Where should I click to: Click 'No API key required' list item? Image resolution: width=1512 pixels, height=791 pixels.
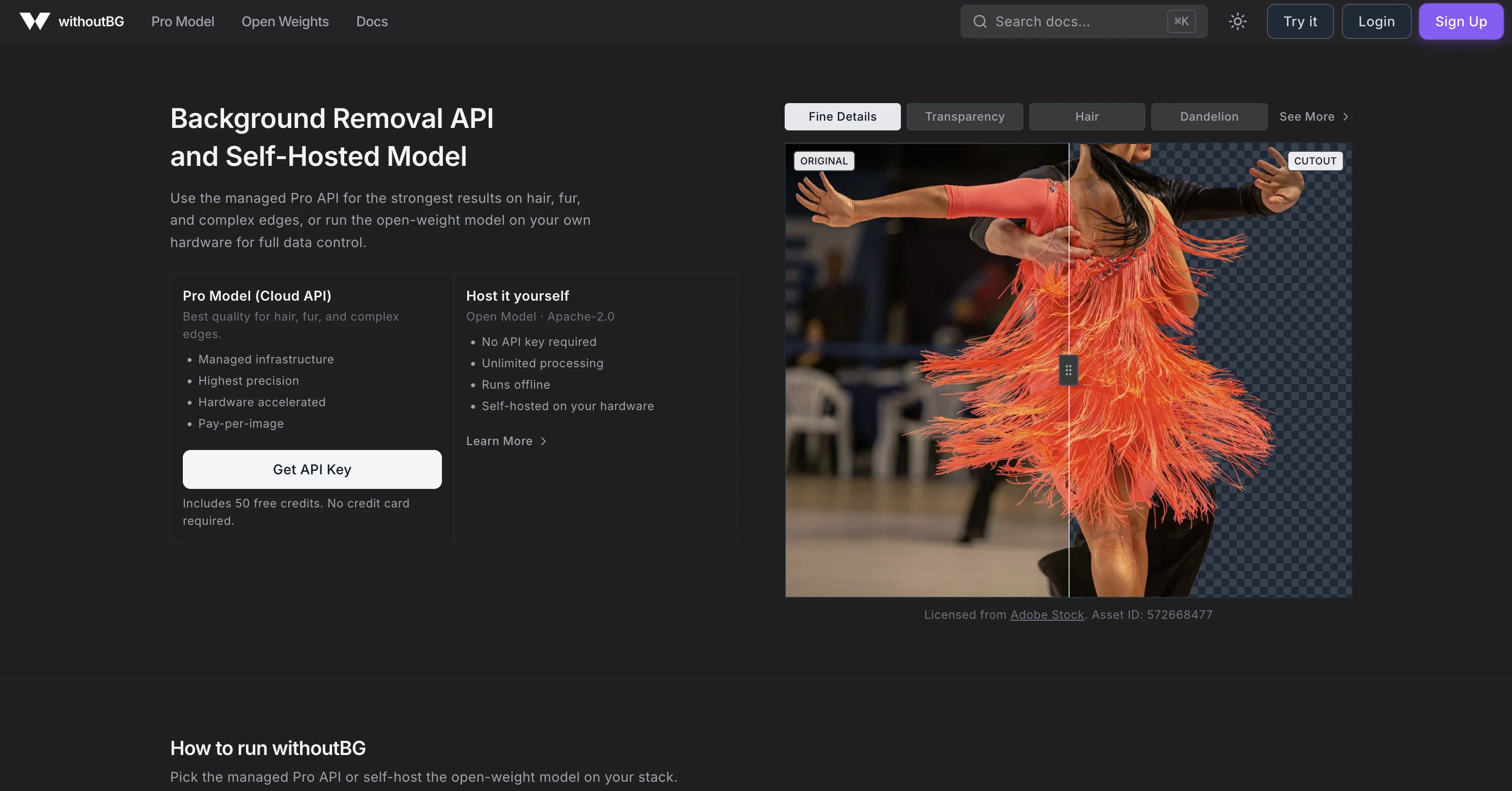click(539, 342)
